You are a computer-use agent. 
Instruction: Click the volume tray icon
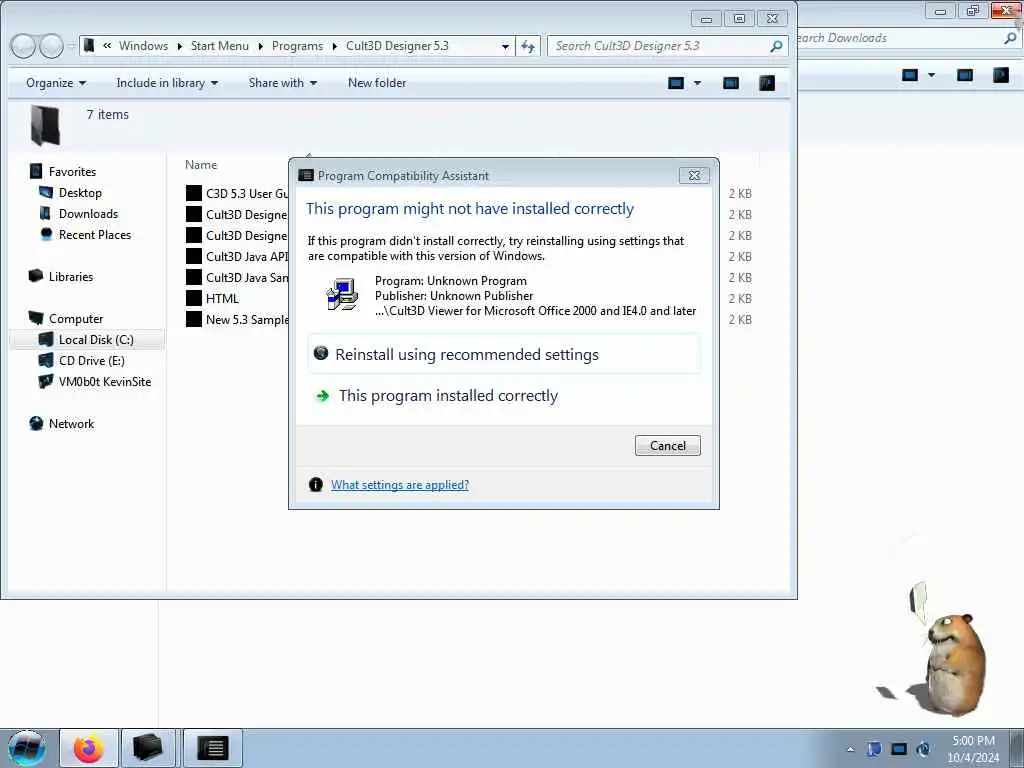click(923, 748)
